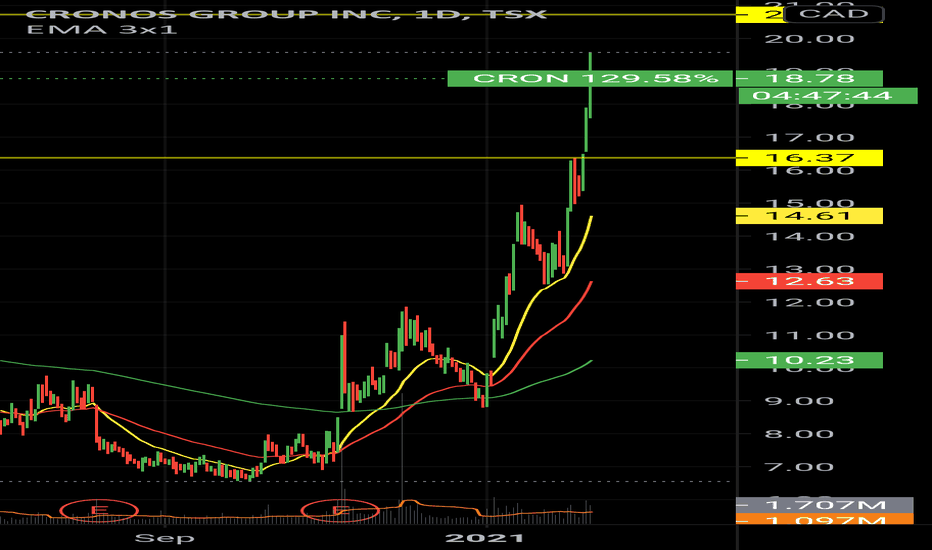Click the CAD currency button
932x550 pixels.
[x=834, y=14]
